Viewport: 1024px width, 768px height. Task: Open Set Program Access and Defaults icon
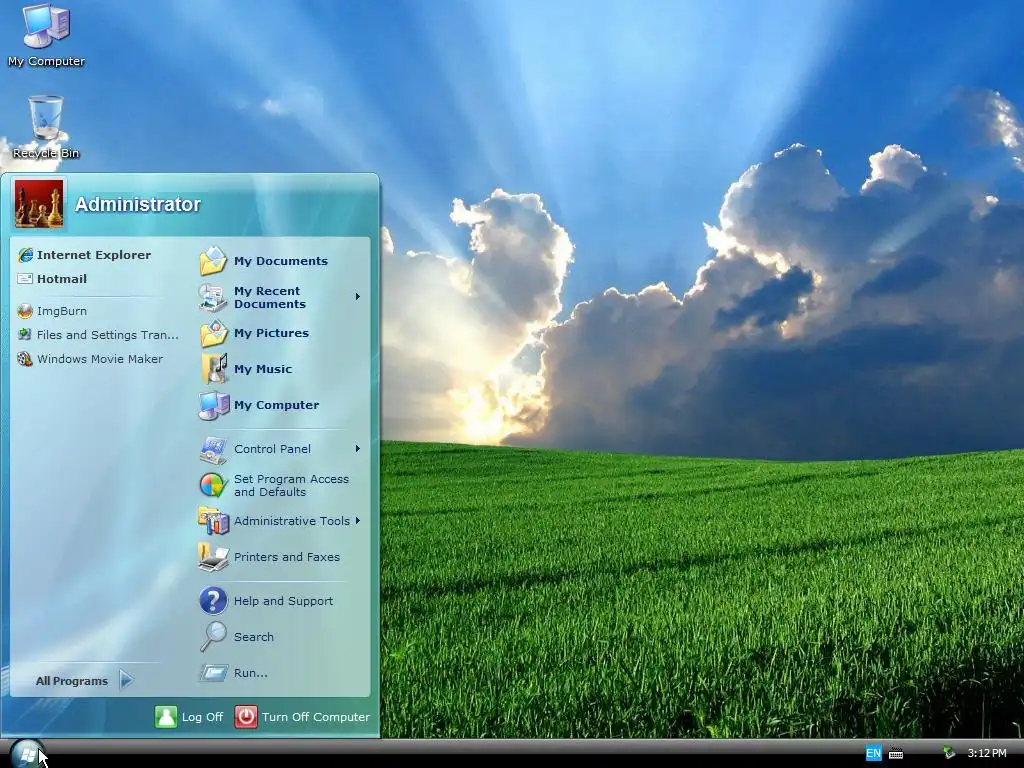click(x=213, y=485)
